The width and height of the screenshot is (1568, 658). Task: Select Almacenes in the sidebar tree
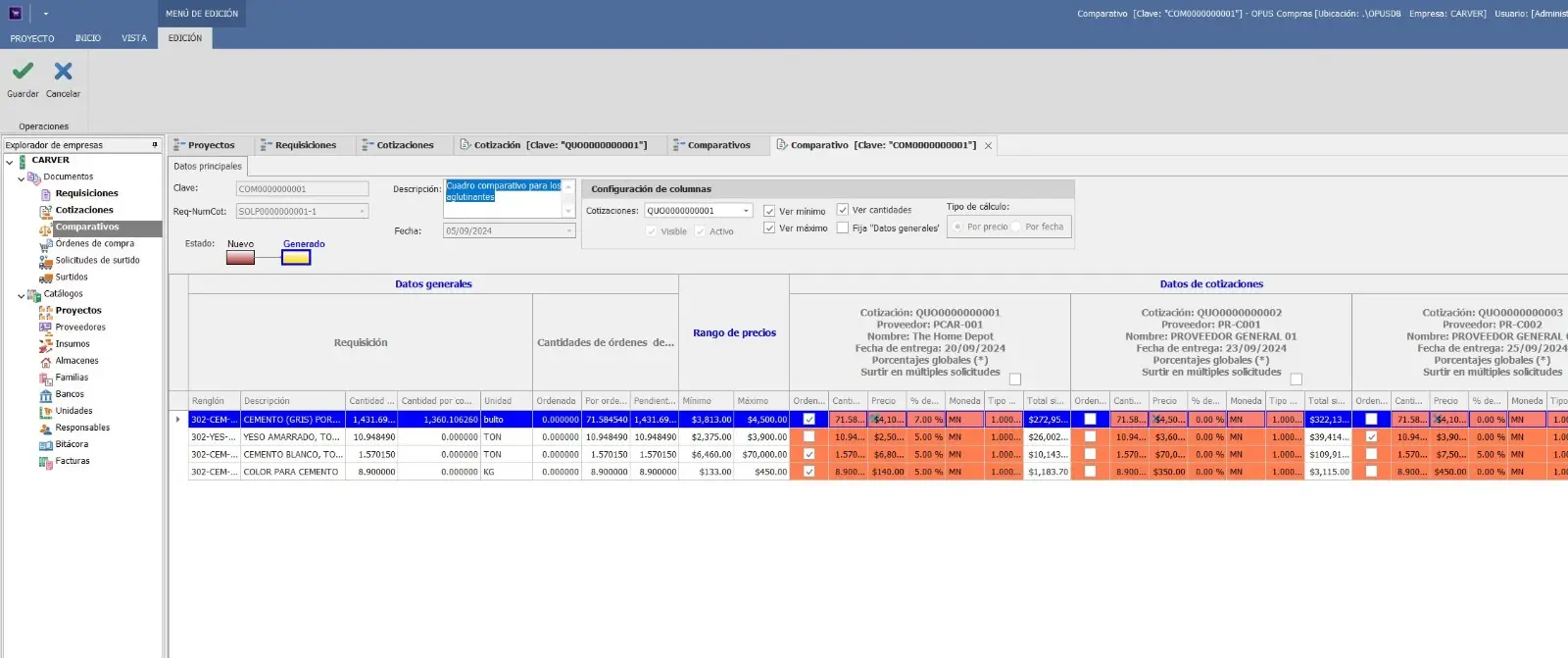tap(76, 361)
